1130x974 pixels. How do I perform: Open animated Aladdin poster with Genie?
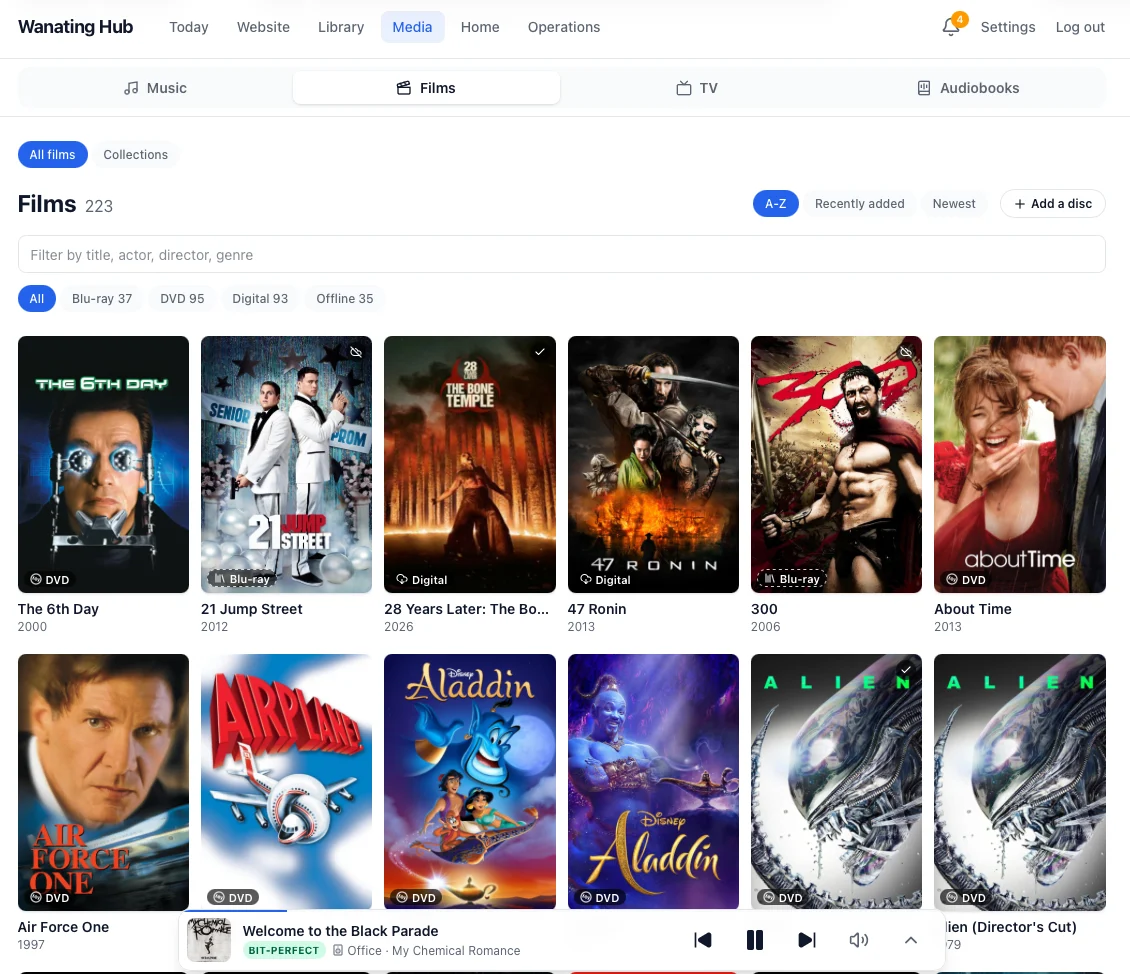click(470, 782)
